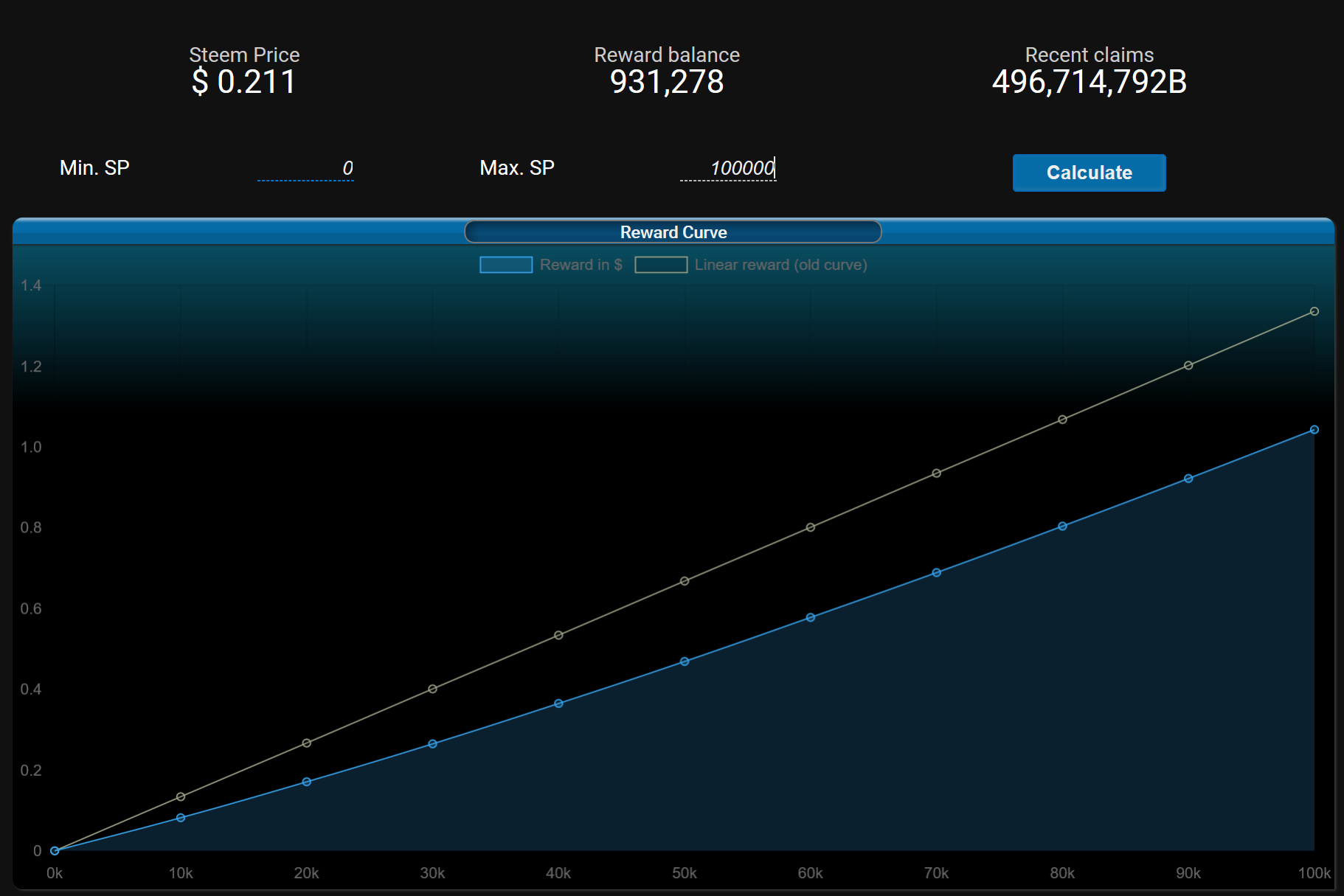Focus the Min. SP input field

305,168
